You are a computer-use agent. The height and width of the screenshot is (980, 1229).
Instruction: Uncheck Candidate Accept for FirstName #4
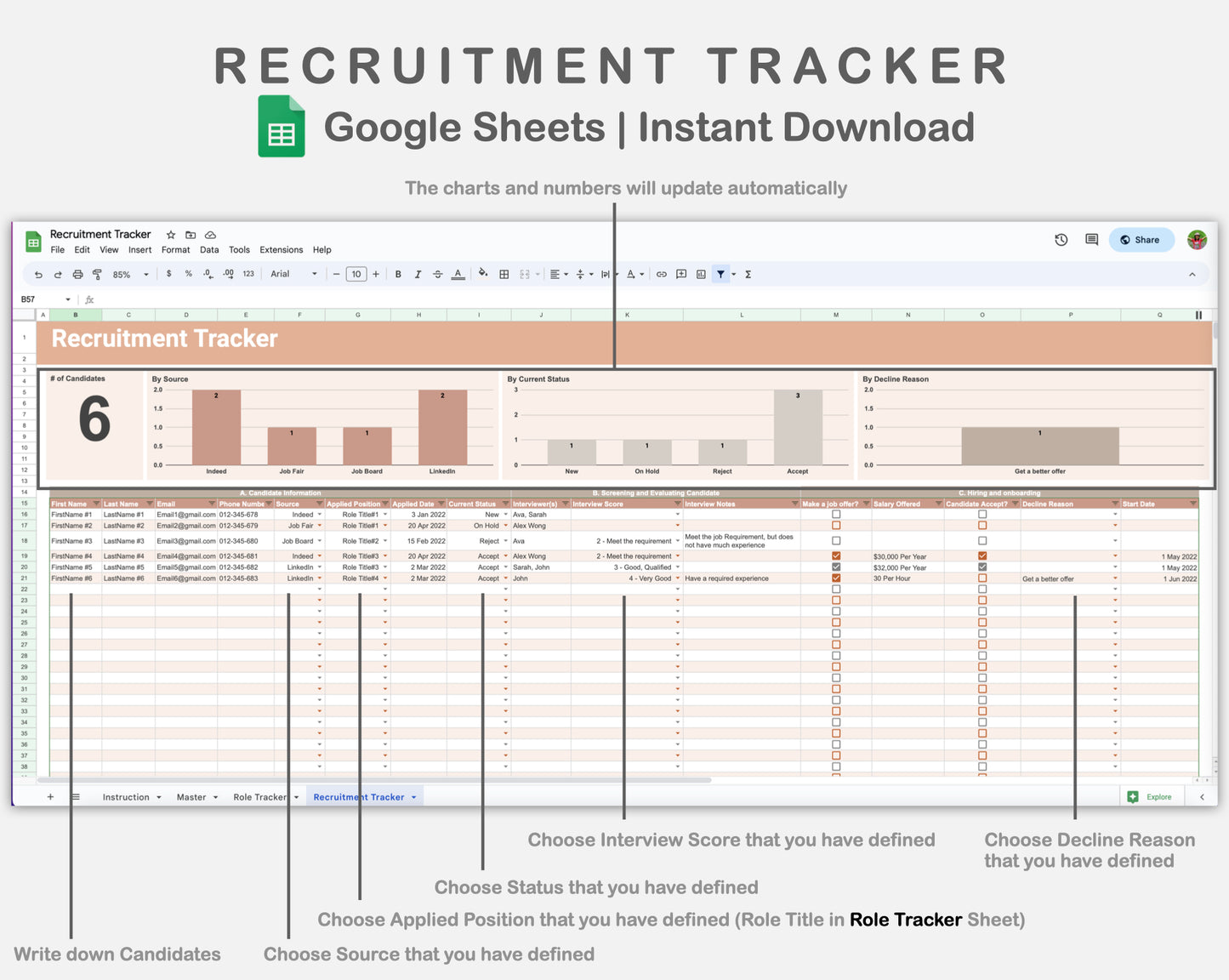pos(982,556)
